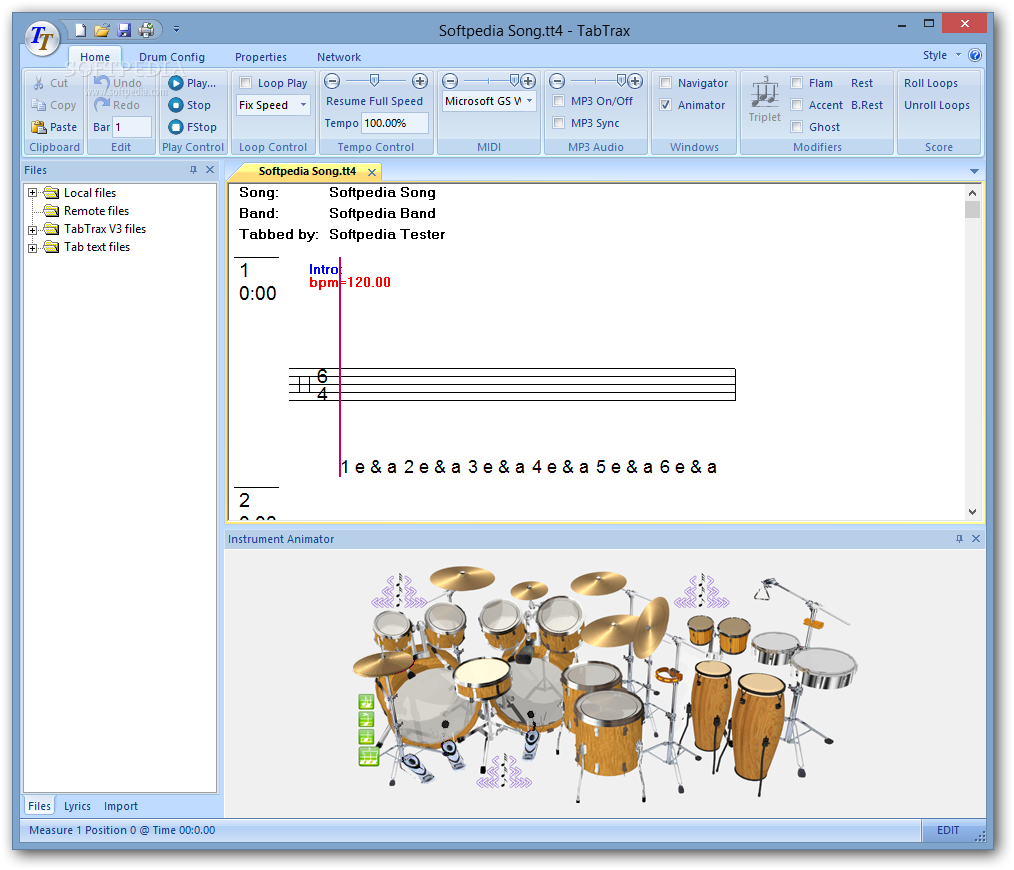Viewport: 1014px width, 870px height.
Task: Switch to the Import panel tab
Action: (120, 806)
